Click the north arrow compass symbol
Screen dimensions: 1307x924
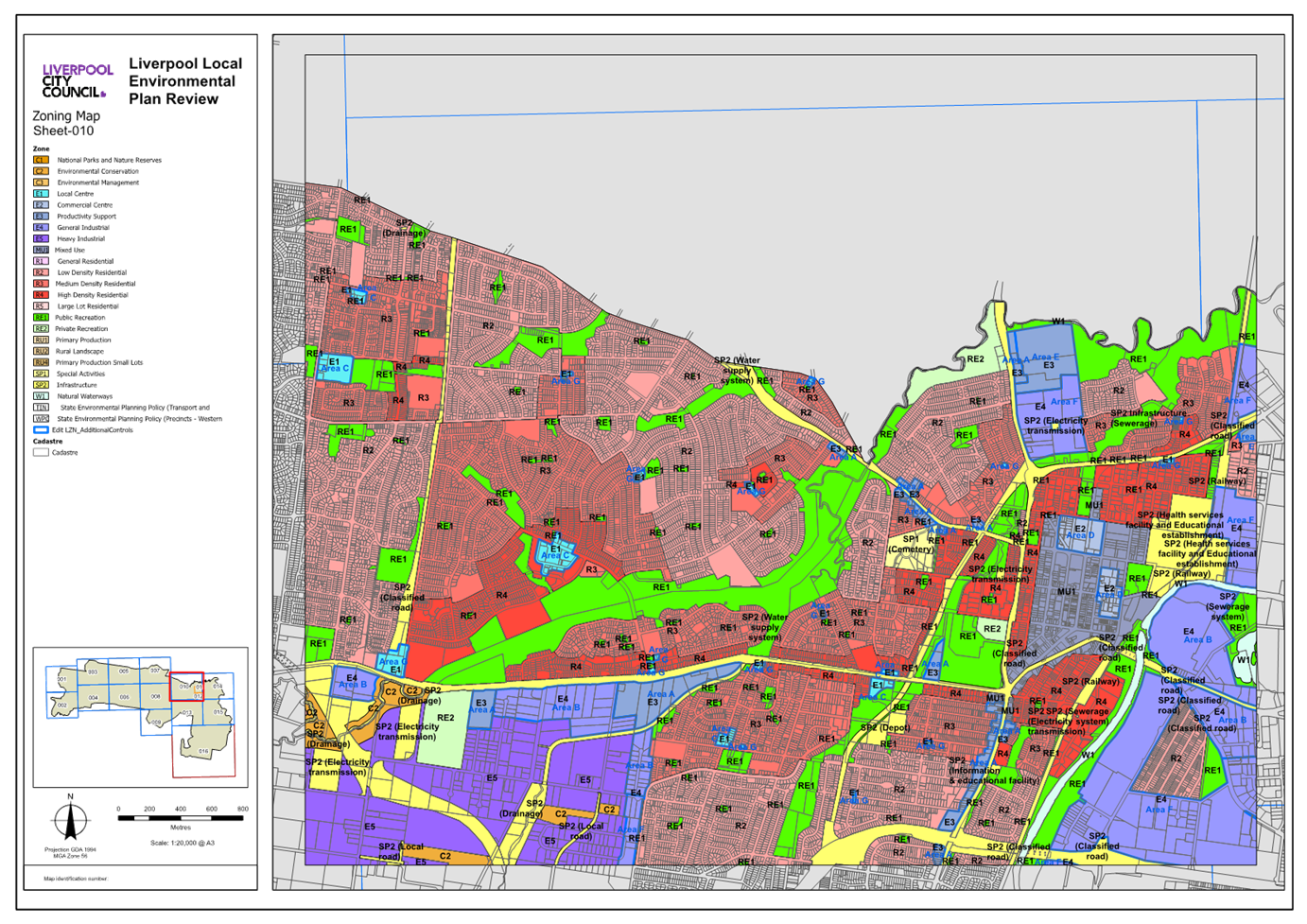[70, 819]
